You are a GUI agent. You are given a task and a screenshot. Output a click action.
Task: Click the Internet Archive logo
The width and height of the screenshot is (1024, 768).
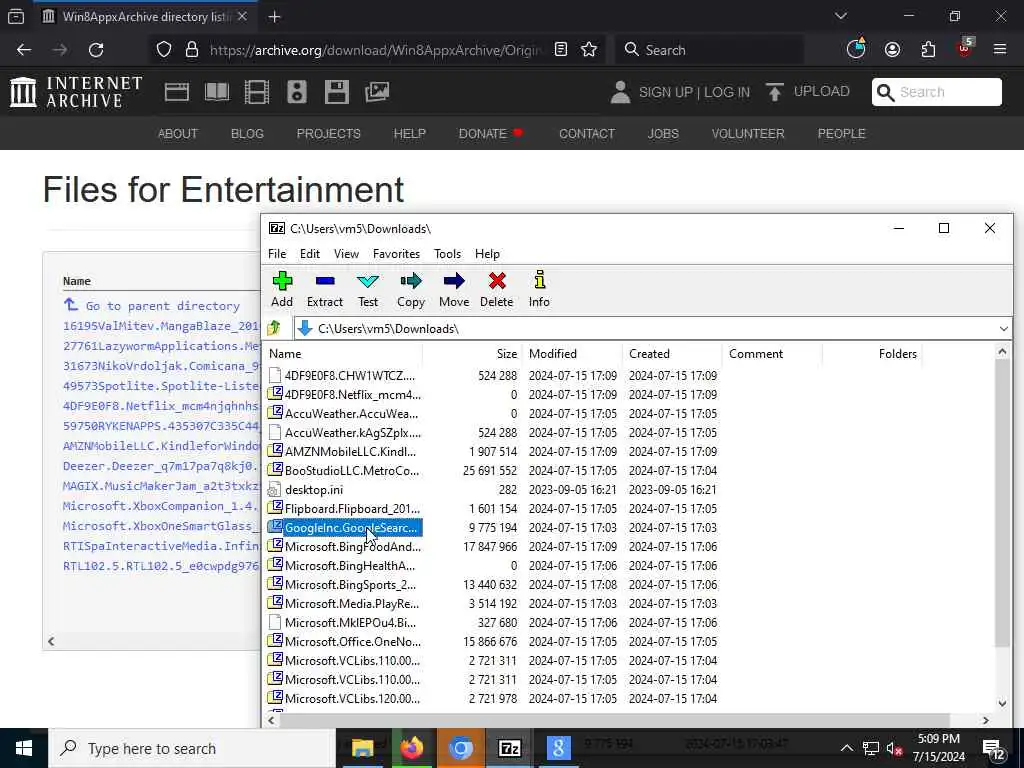click(x=76, y=91)
